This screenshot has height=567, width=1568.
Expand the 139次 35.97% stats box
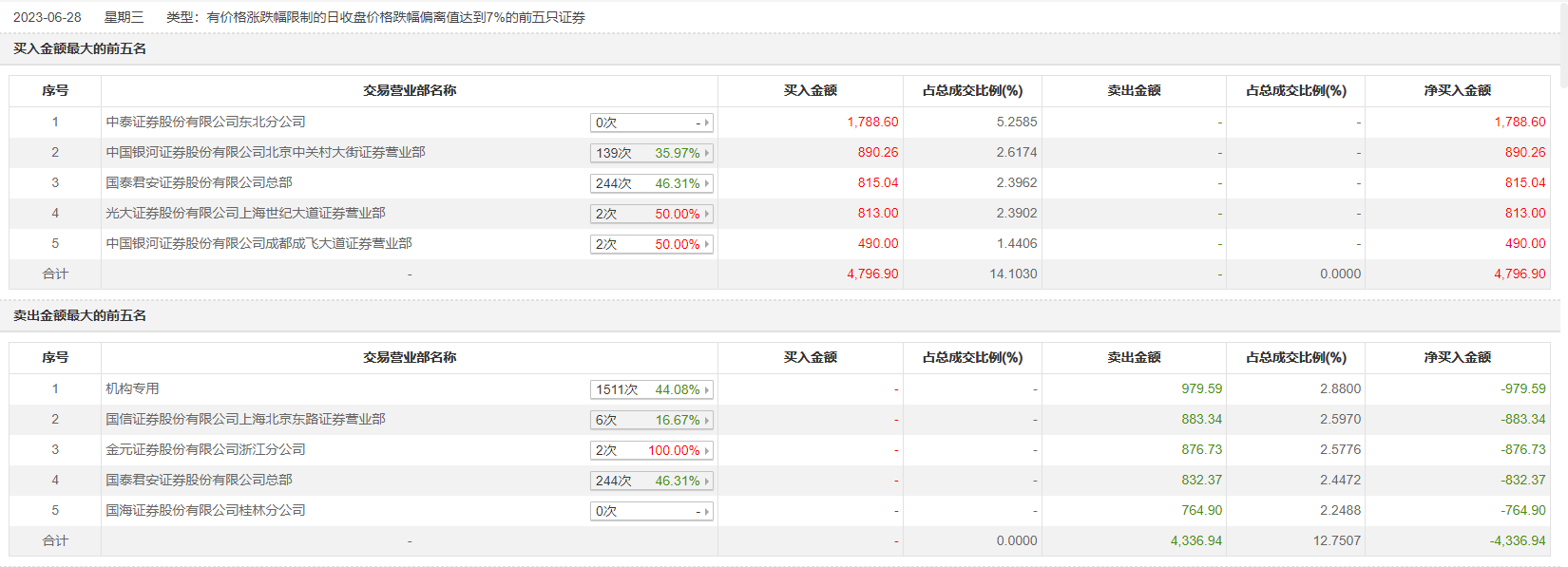650,153
